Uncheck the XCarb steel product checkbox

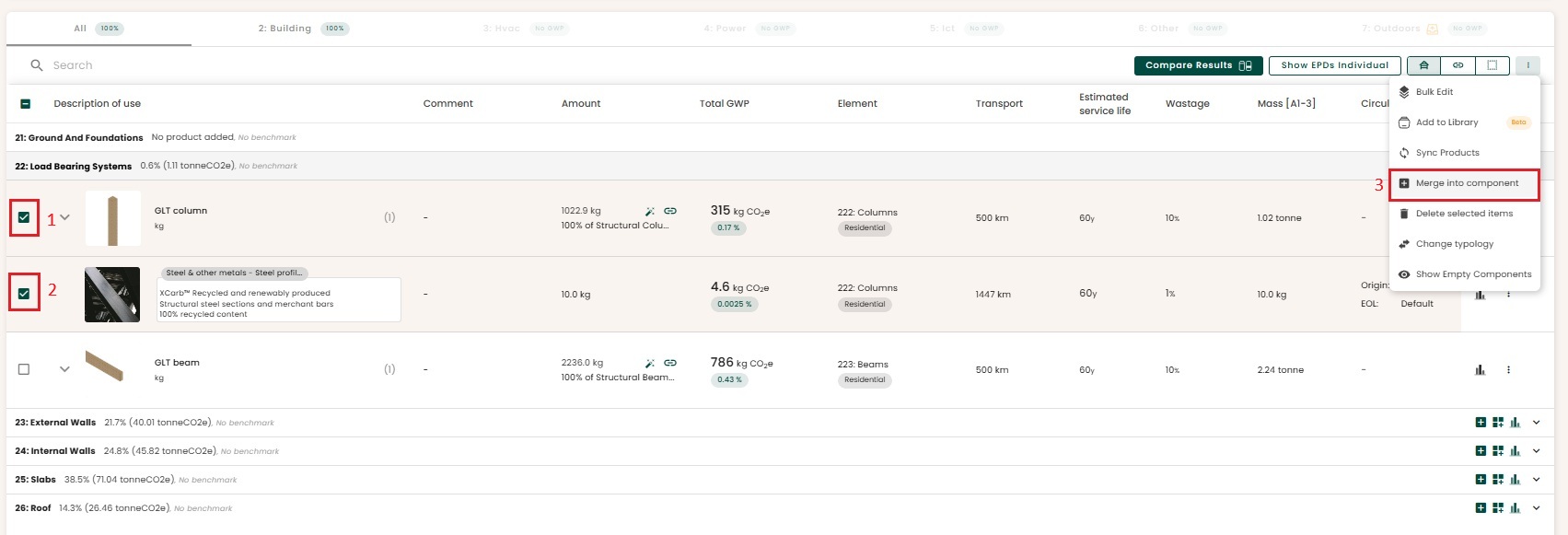click(x=24, y=294)
